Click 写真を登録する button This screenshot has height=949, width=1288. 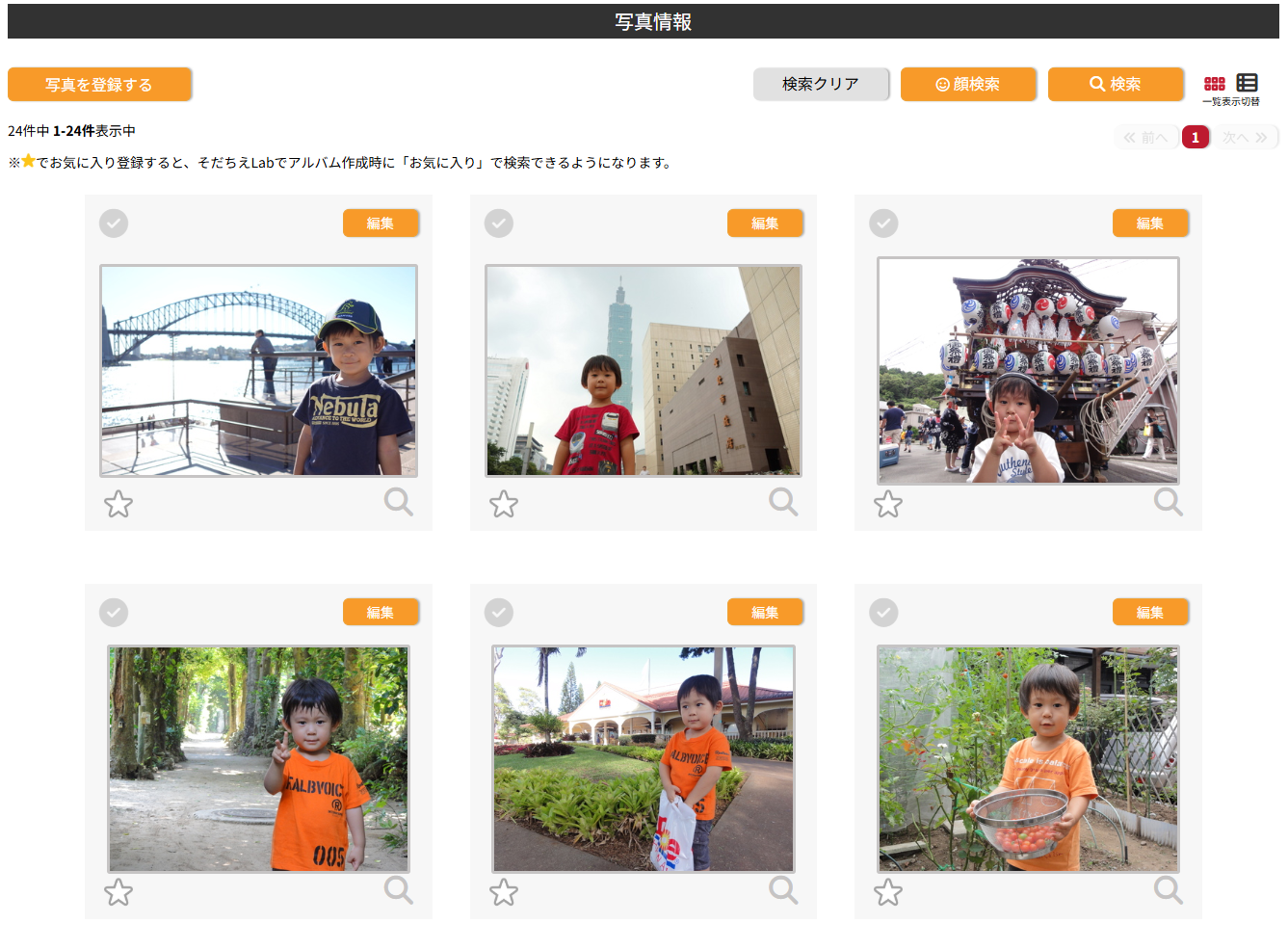tap(99, 85)
